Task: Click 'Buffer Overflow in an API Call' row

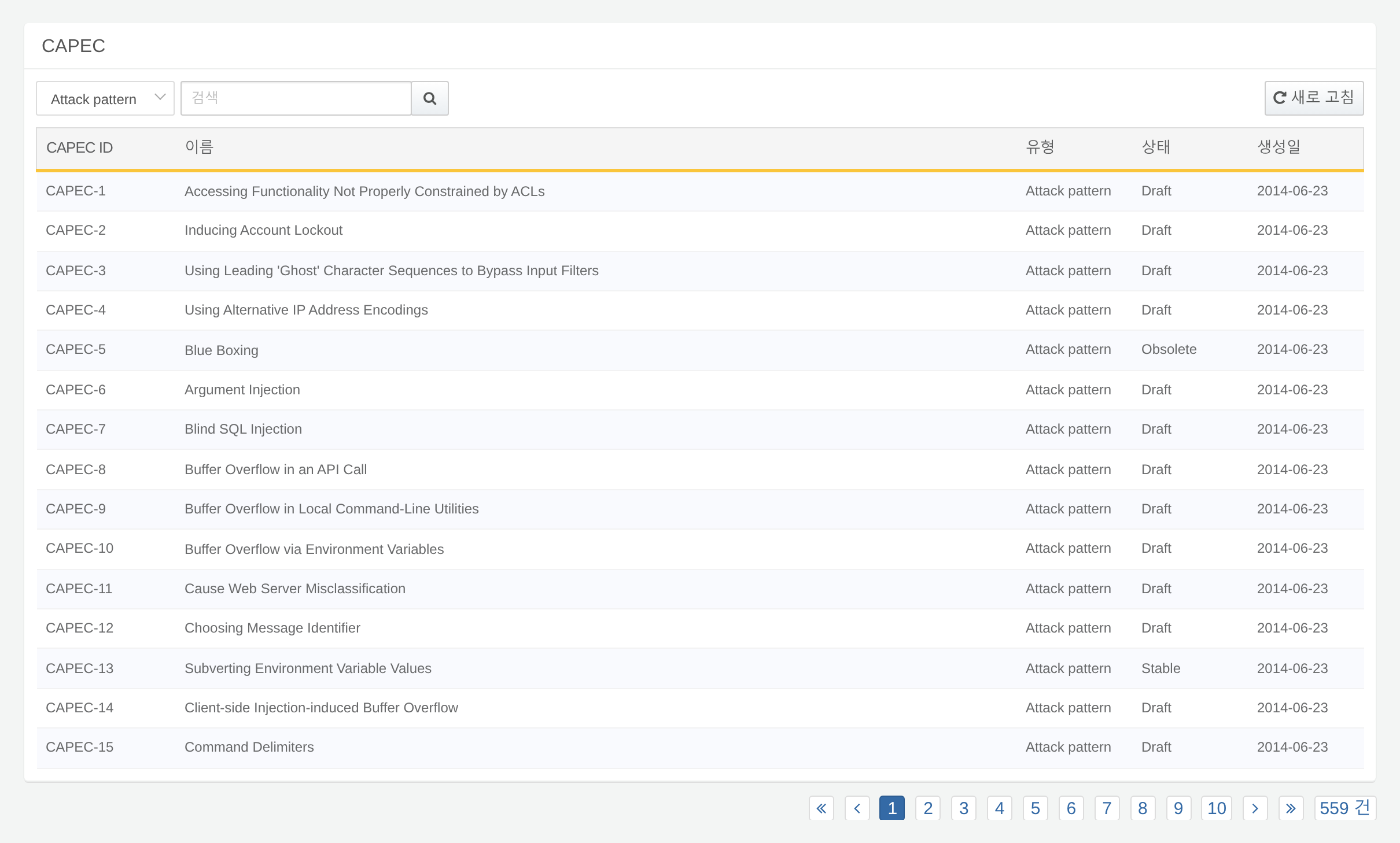Action: click(700, 469)
